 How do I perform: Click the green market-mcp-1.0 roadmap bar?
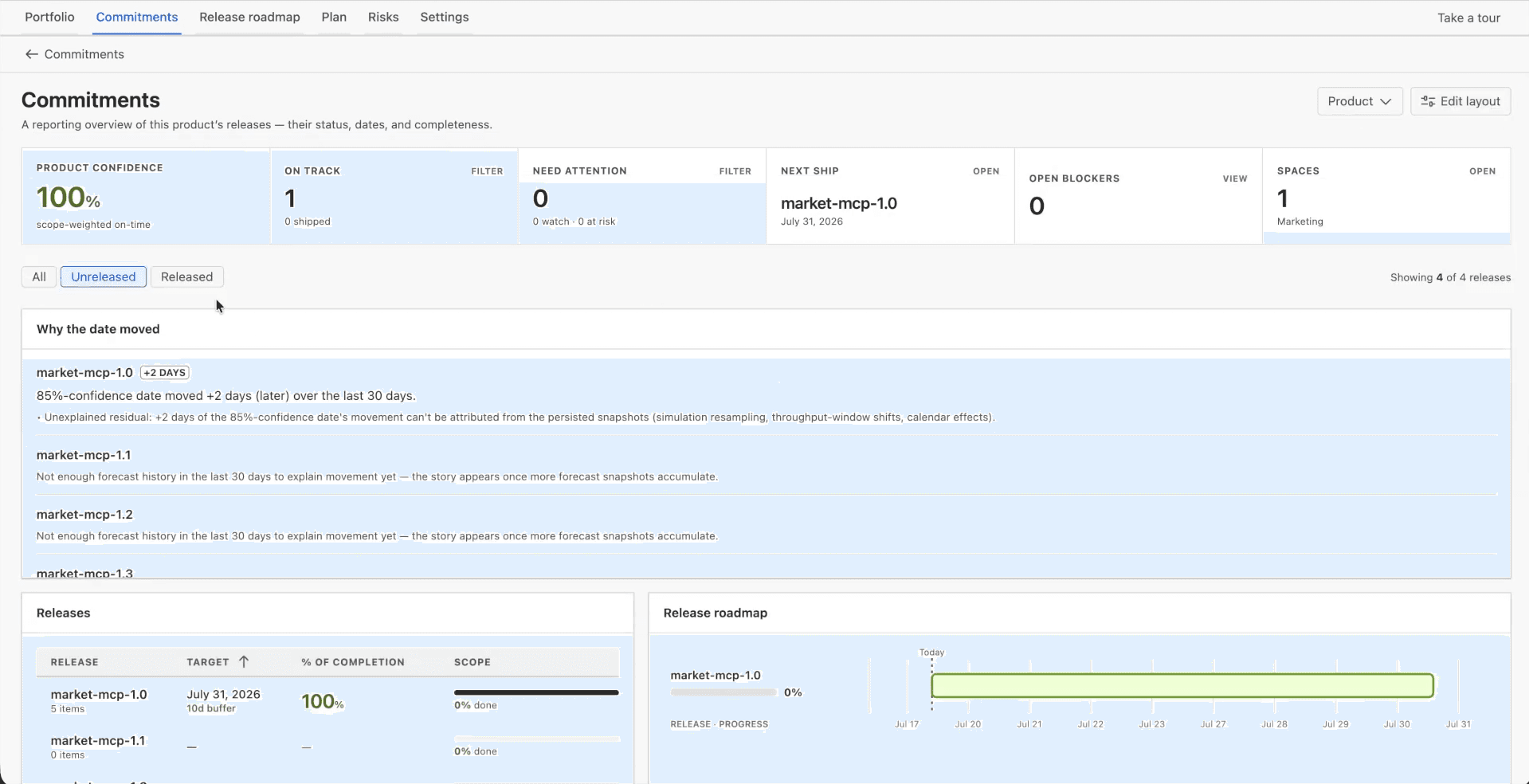pos(1182,685)
